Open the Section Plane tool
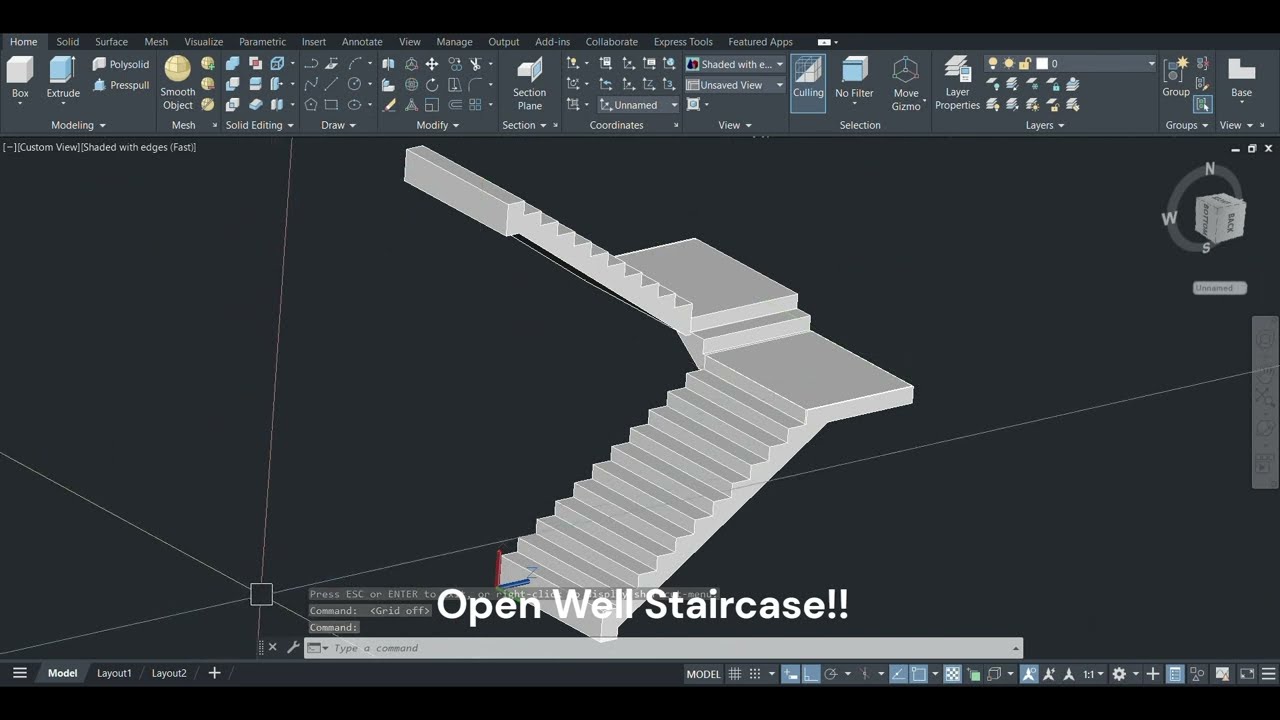The height and width of the screenshot is (720, 1280). pyautogui.click(x=529, y=83)
